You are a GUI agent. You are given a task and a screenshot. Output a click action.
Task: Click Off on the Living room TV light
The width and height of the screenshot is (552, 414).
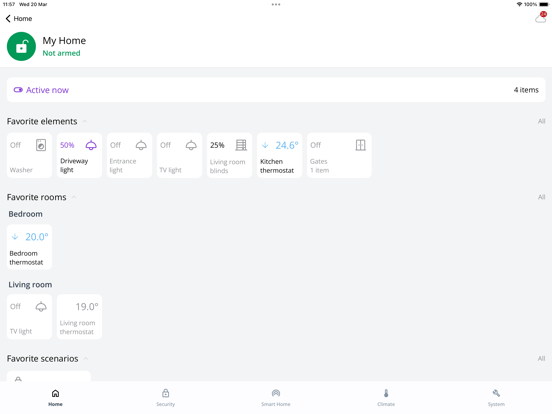pos(15,306)
